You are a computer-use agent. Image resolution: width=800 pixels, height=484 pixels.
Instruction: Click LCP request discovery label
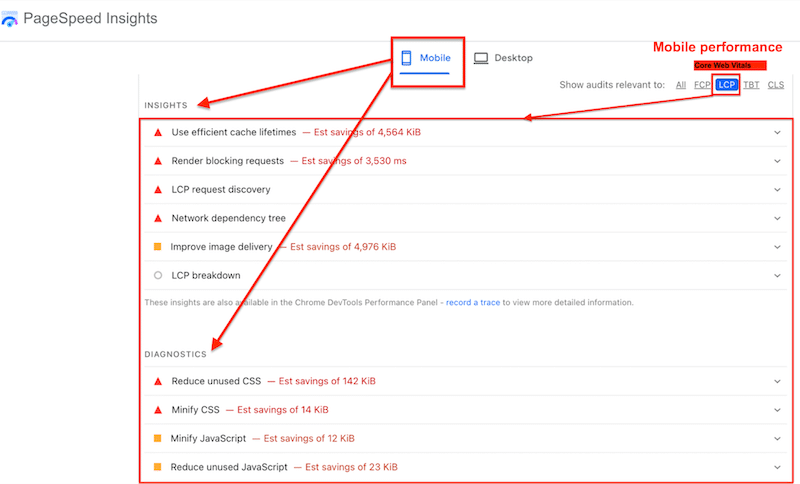(221, 189)
